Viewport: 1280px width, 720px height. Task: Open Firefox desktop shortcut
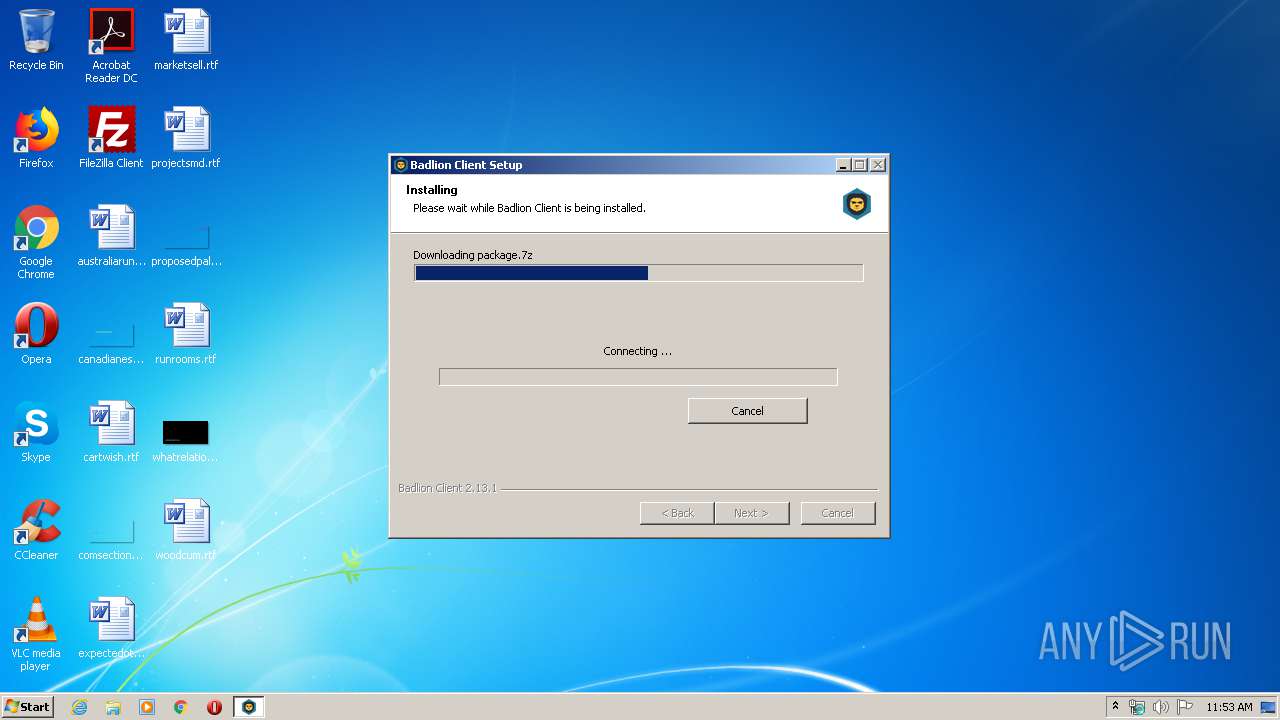(36, 138)
